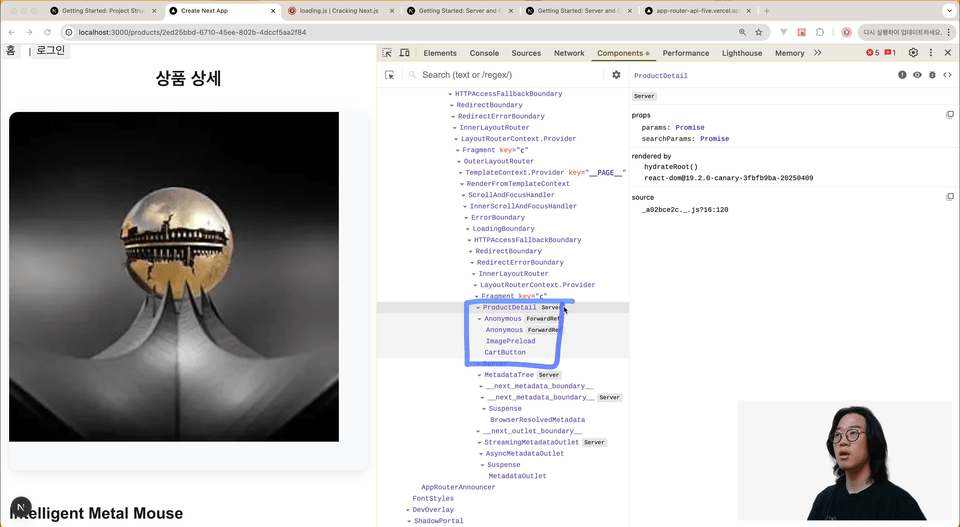Click the red error count indicator
The height and width of the screenshot is (527, 960).
pos(872,53)
